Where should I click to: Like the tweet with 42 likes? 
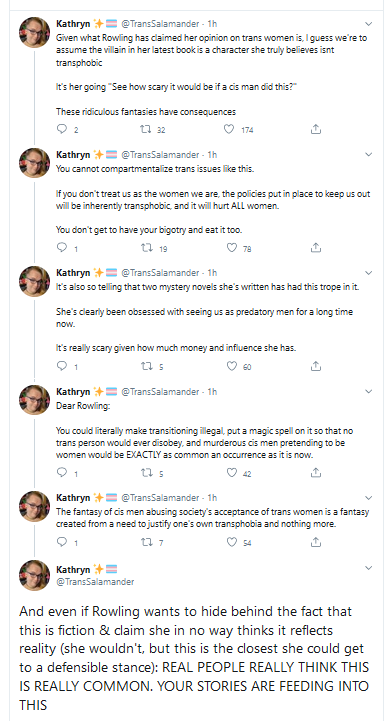(232, 473)
